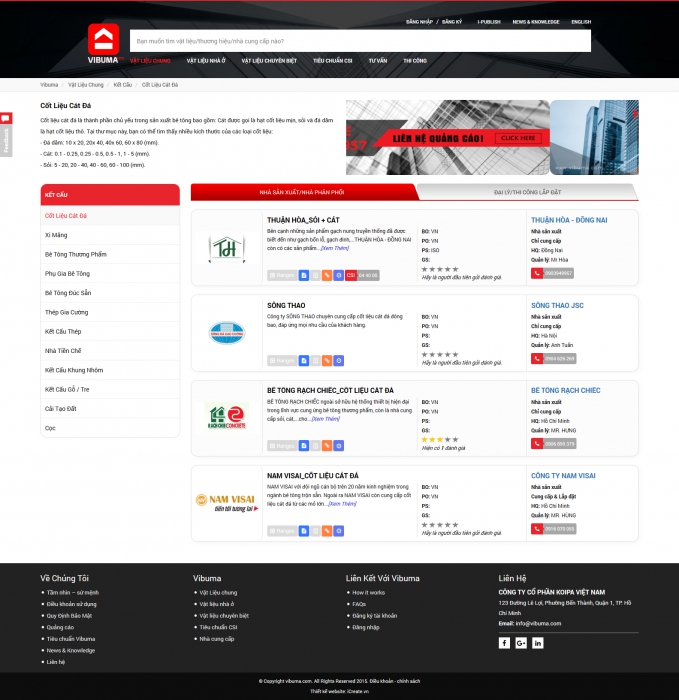The image size is (679, 700).
Task: Open Thuận Hòa - Đồng Nai supplier link
Action: point(569,220)
